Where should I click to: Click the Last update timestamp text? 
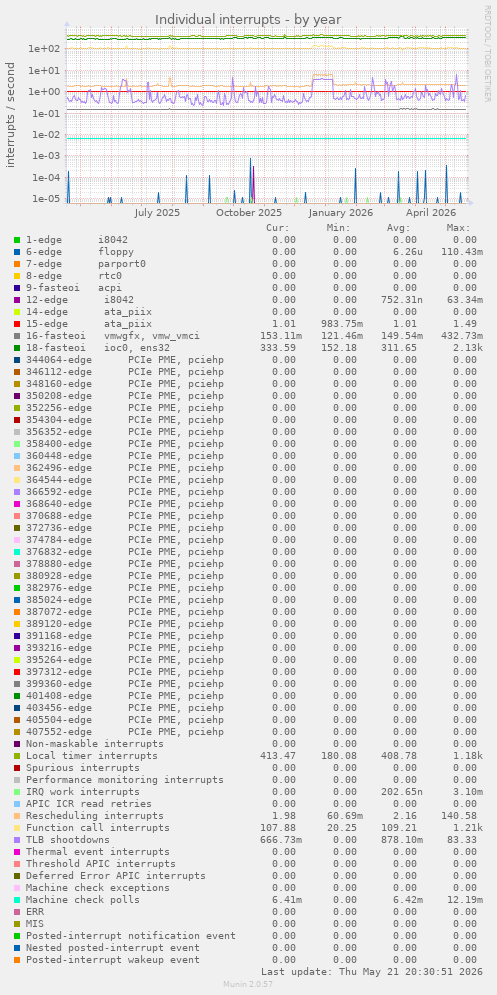[372, 972]
